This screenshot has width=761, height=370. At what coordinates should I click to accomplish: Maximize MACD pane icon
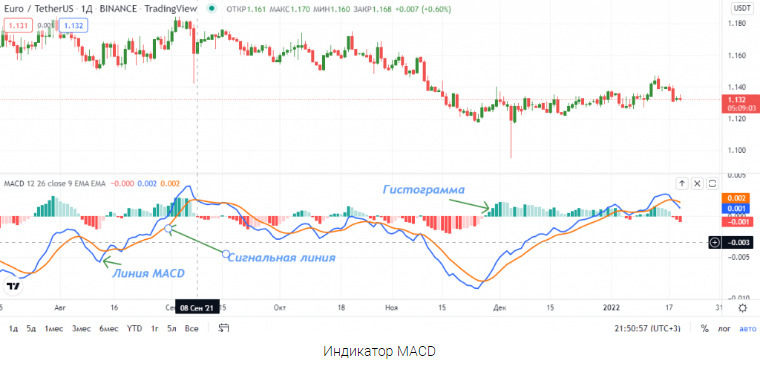[x=712, y=183]
